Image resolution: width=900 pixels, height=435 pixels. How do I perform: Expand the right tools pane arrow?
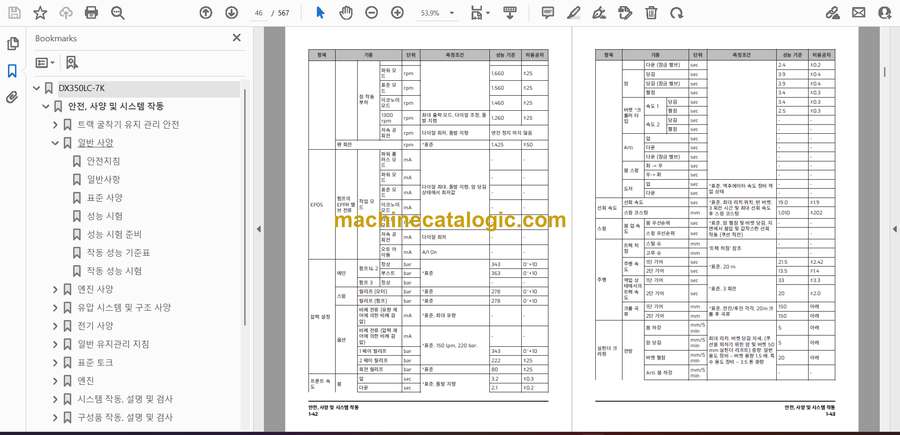(894, 229)
